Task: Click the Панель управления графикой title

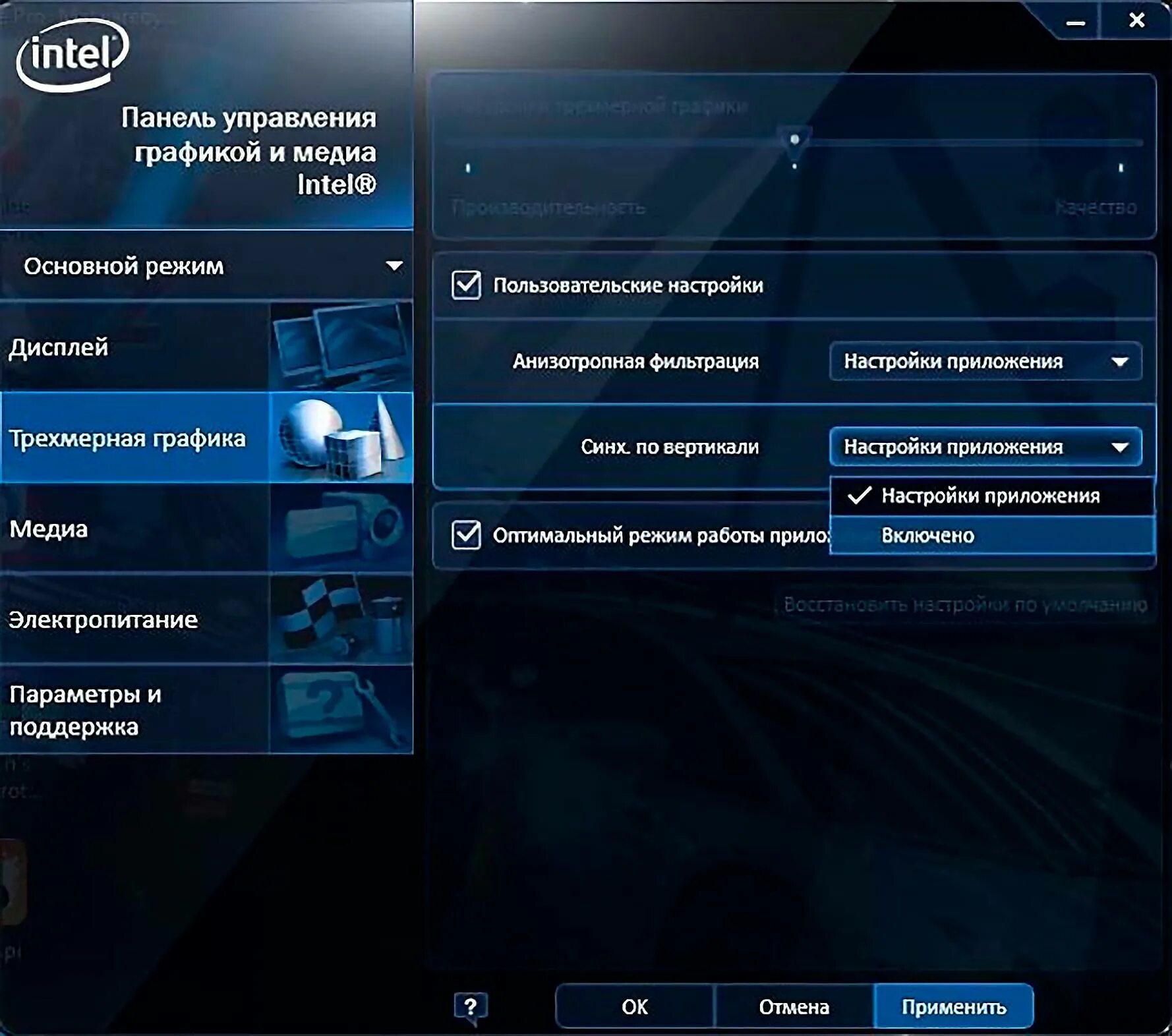Action: coord(249,151)
